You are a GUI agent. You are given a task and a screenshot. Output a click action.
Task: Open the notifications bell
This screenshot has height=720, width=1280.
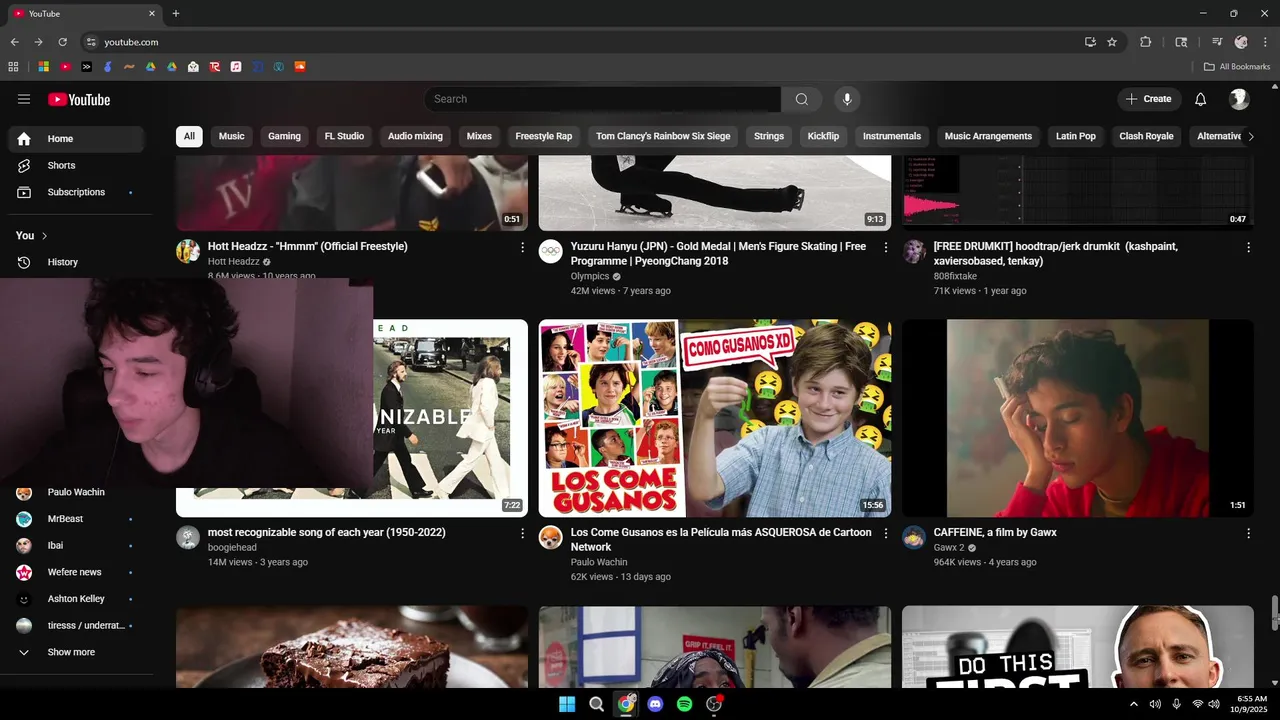click(x=1201, y=99)
